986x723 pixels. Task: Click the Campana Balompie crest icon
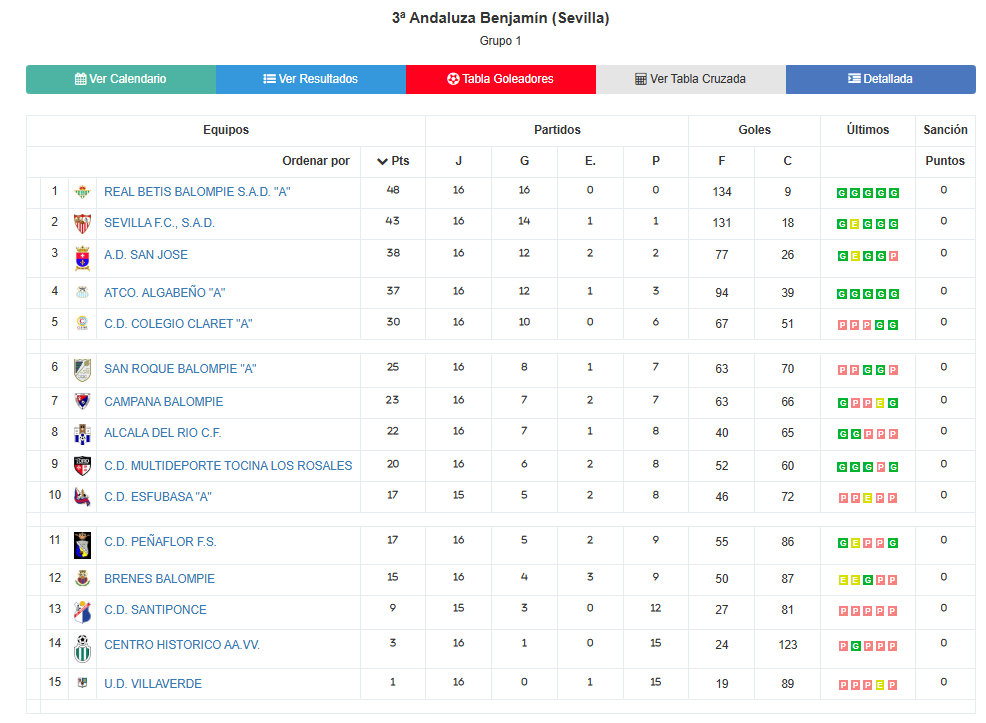[82, 401]
